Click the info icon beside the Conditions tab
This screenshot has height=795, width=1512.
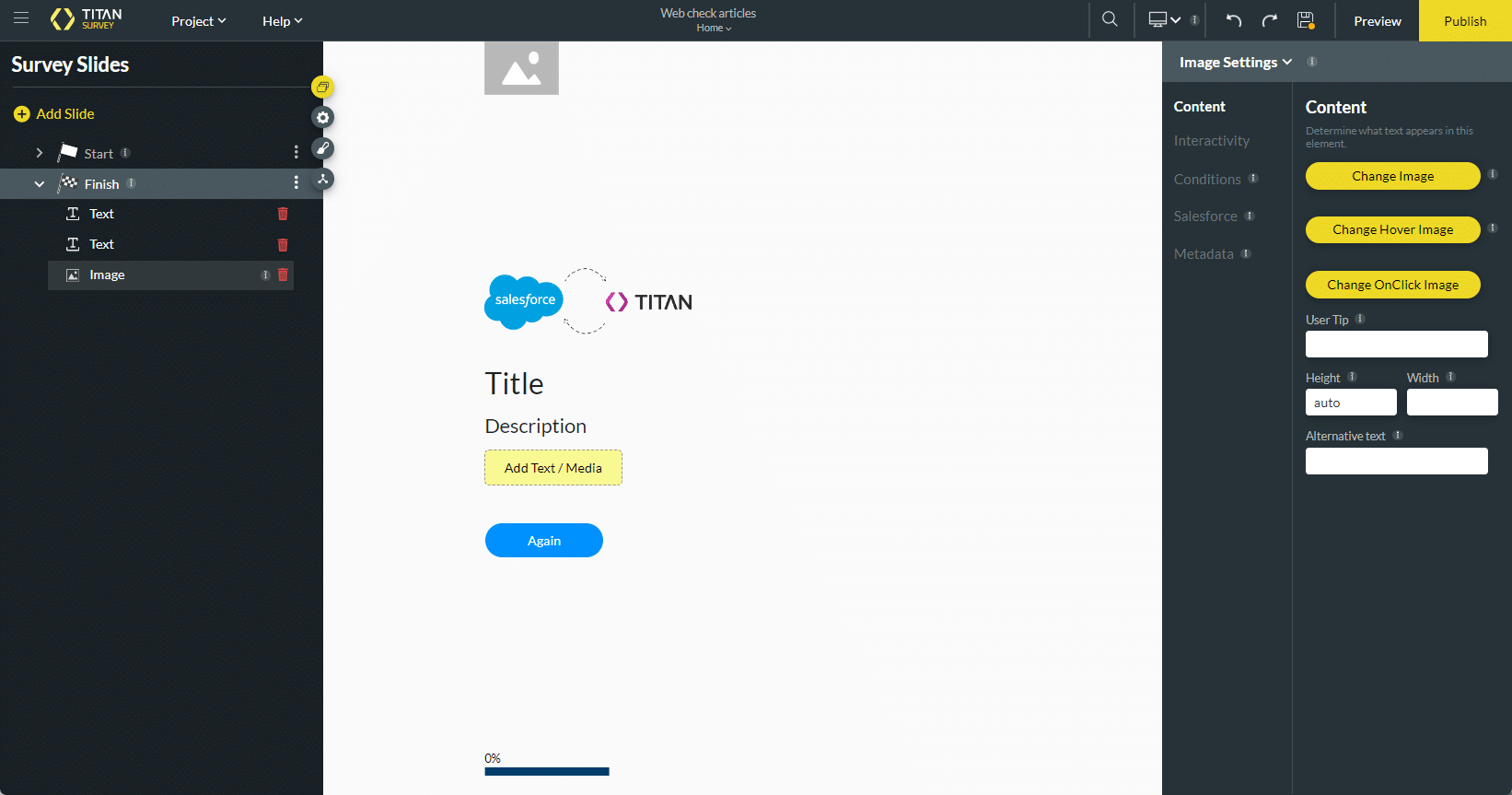(1253, 178)
